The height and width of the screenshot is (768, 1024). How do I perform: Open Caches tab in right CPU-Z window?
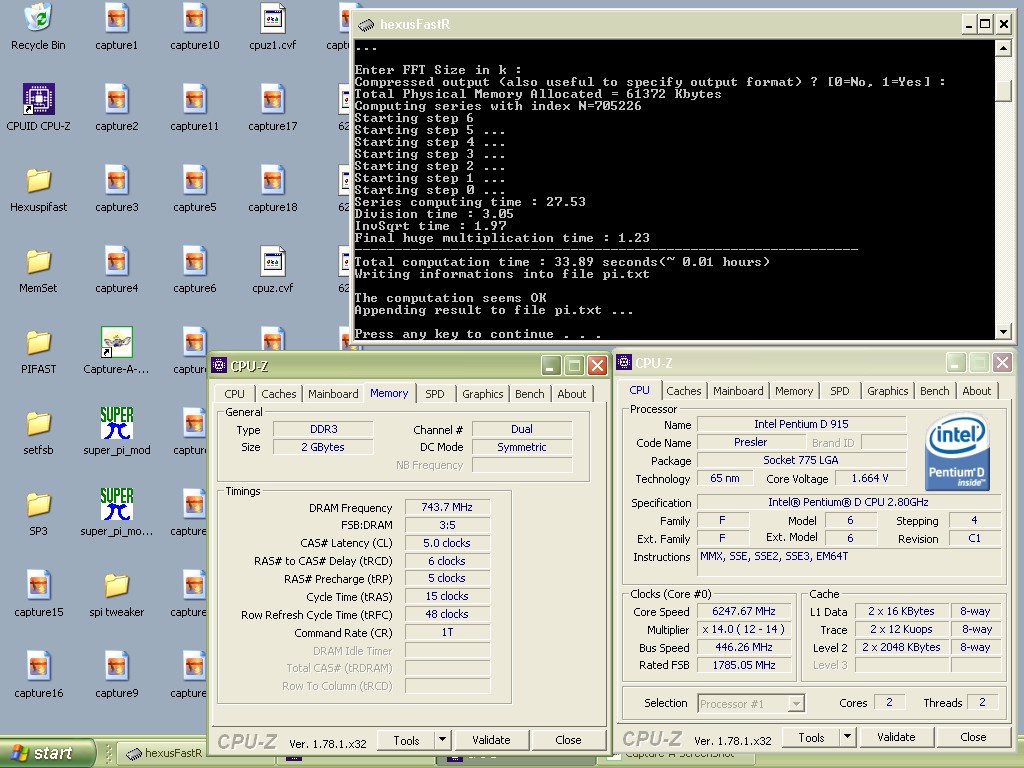(x=683, y=391)
